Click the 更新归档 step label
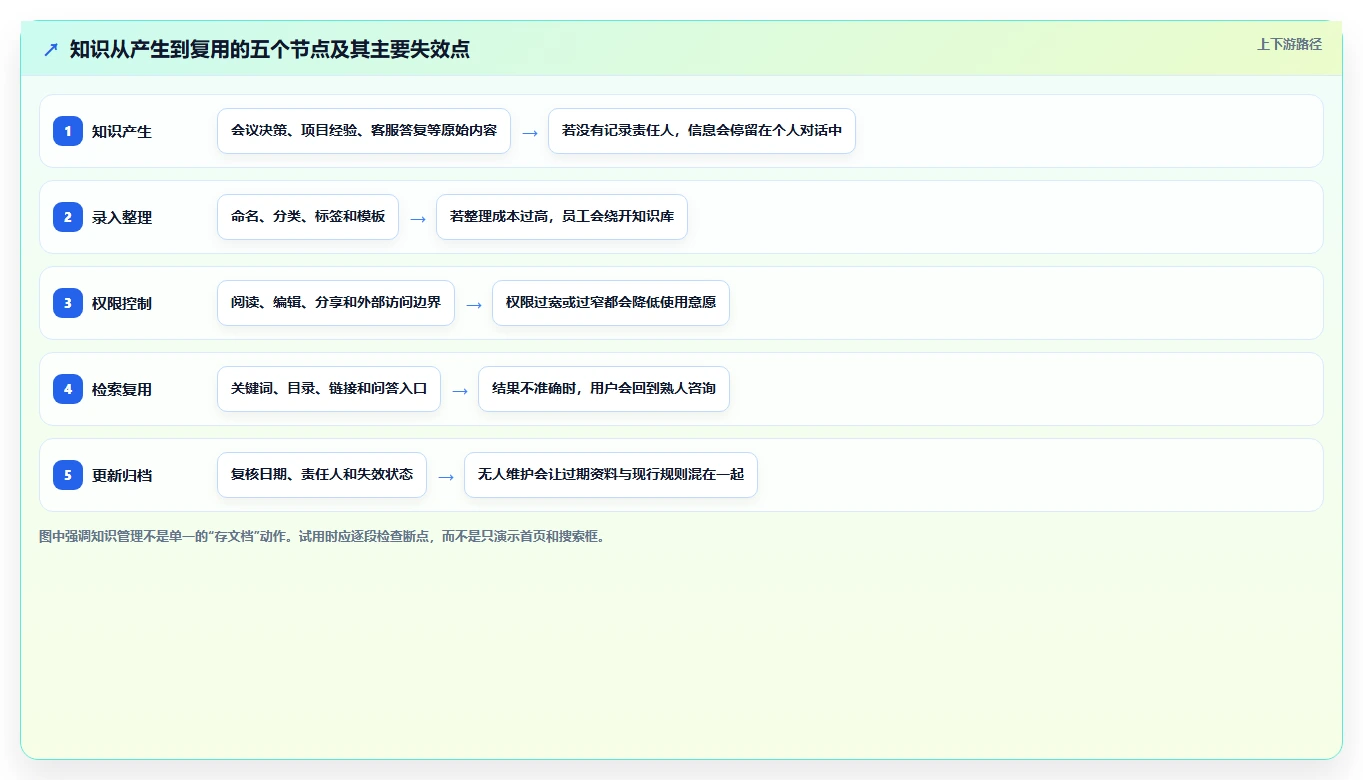This screenshot has height=780, width=1363. [122, 475]
